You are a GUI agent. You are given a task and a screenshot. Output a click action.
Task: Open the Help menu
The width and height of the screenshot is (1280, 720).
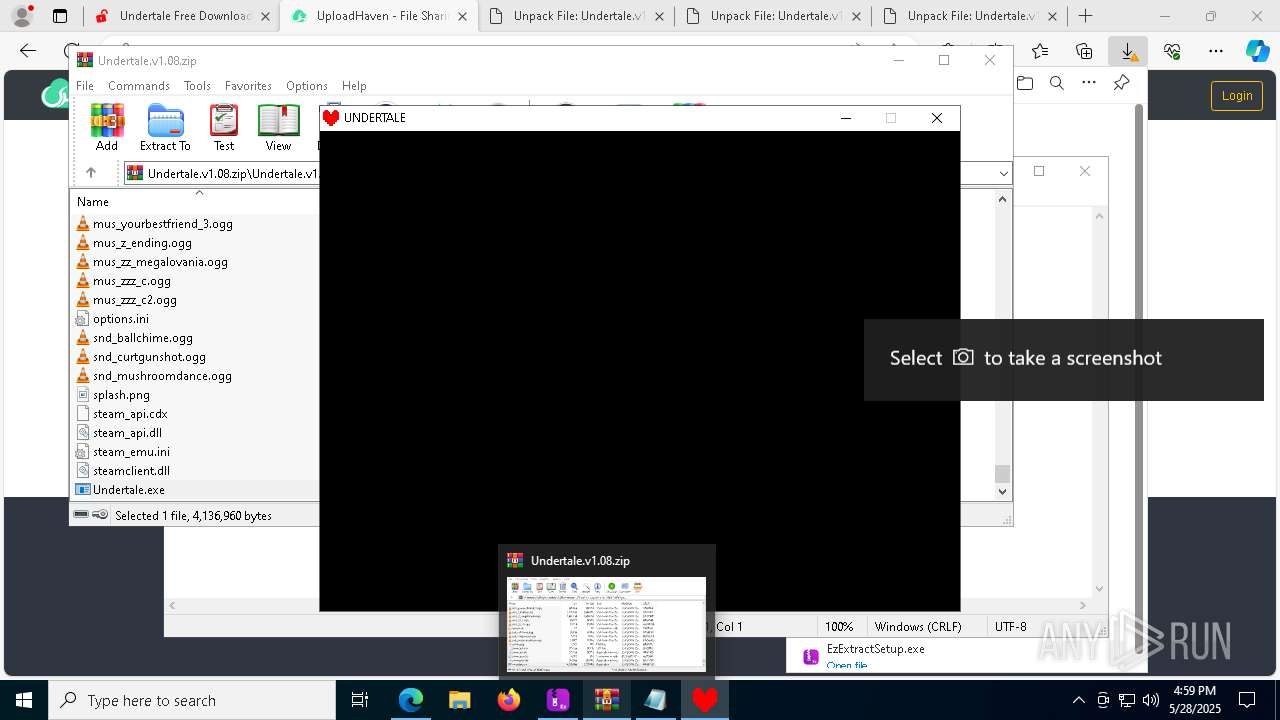[354, 86]
